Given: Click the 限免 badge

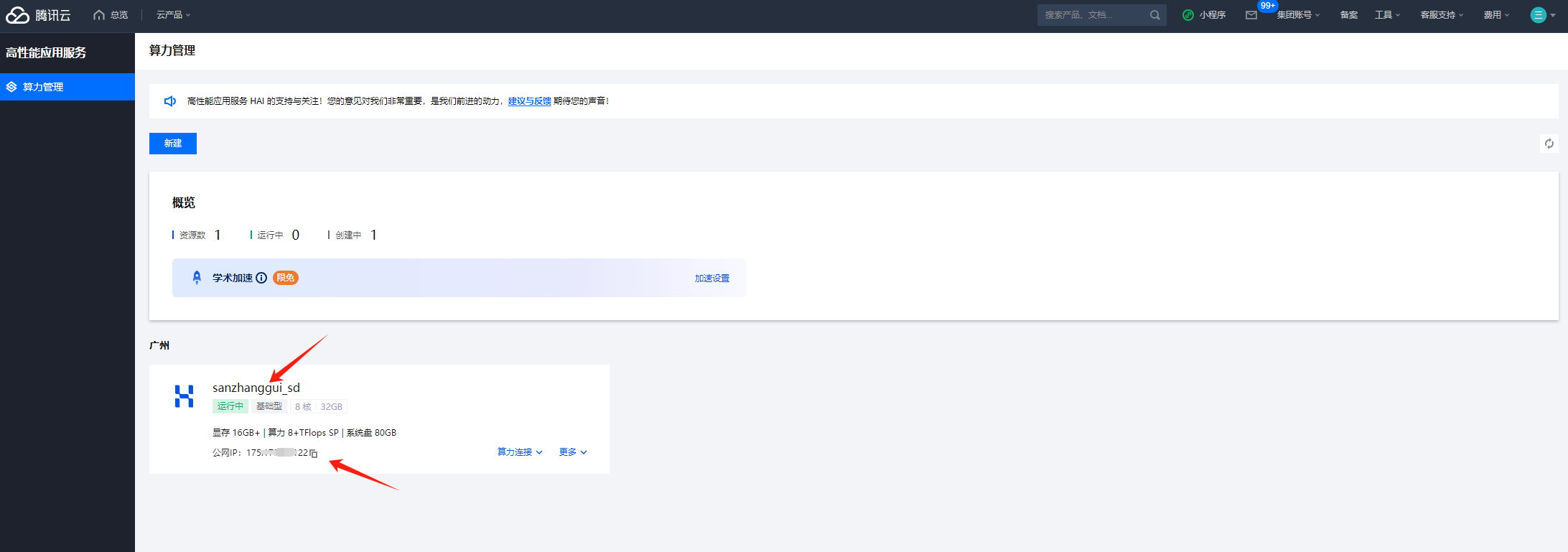Looking at the screenshot, I should click(286, 278).
